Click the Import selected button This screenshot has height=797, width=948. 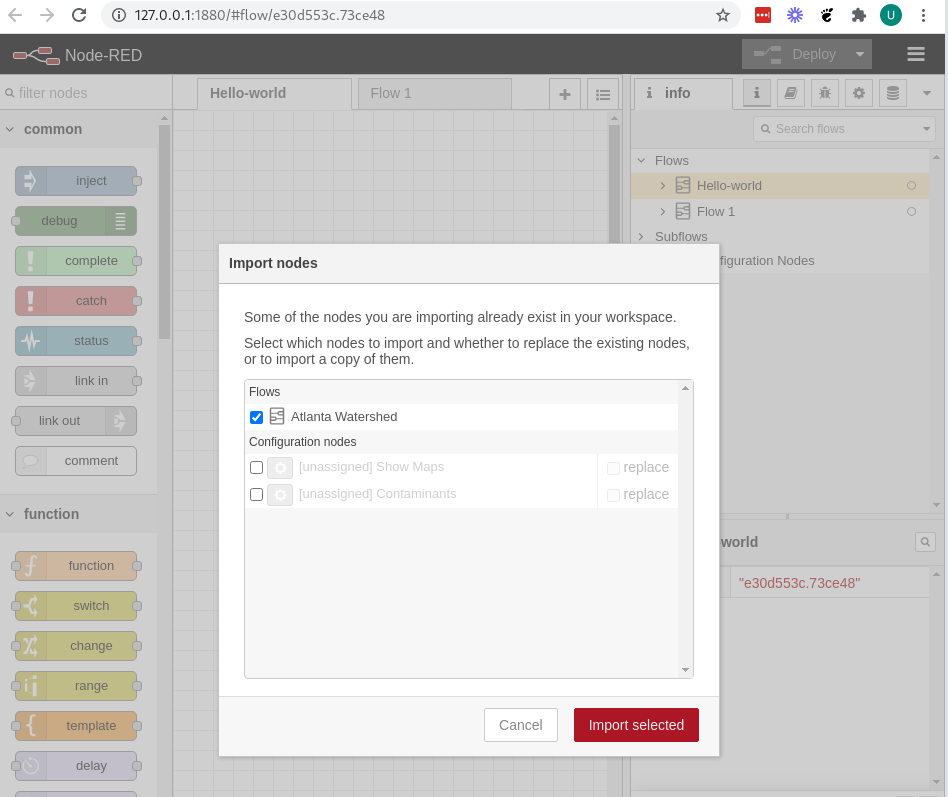pyautogui.click(x=636, y=725)
